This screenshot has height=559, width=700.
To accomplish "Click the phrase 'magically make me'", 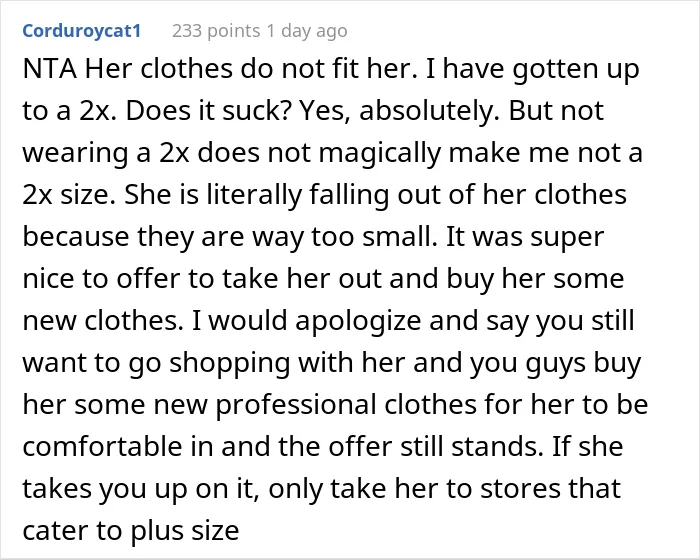I will pyautogui.click(x=446, y=153).
